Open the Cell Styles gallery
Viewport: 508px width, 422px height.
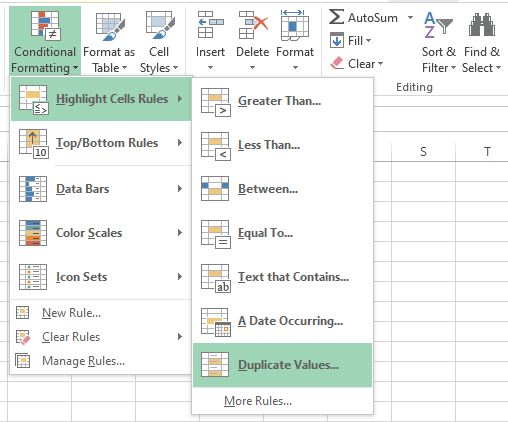pos(159,41)
